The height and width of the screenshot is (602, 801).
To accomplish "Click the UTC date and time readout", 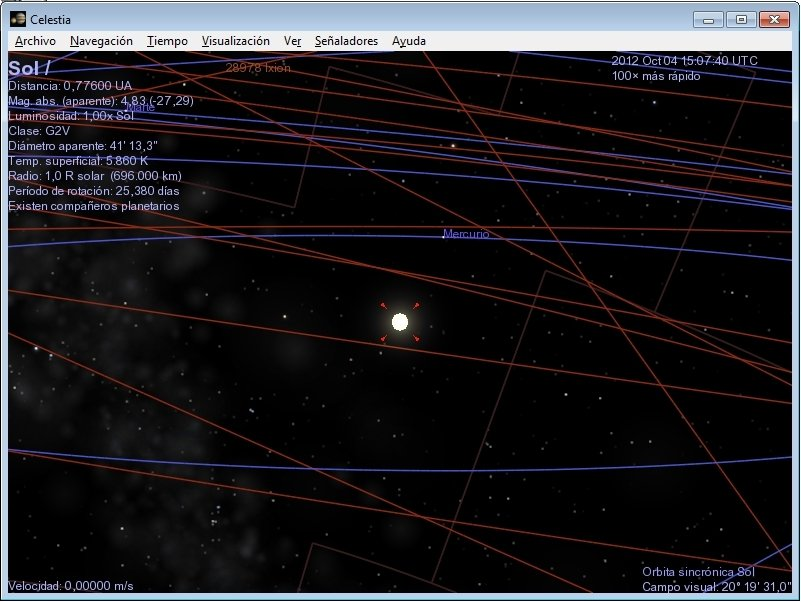I will tap(684, 61).
